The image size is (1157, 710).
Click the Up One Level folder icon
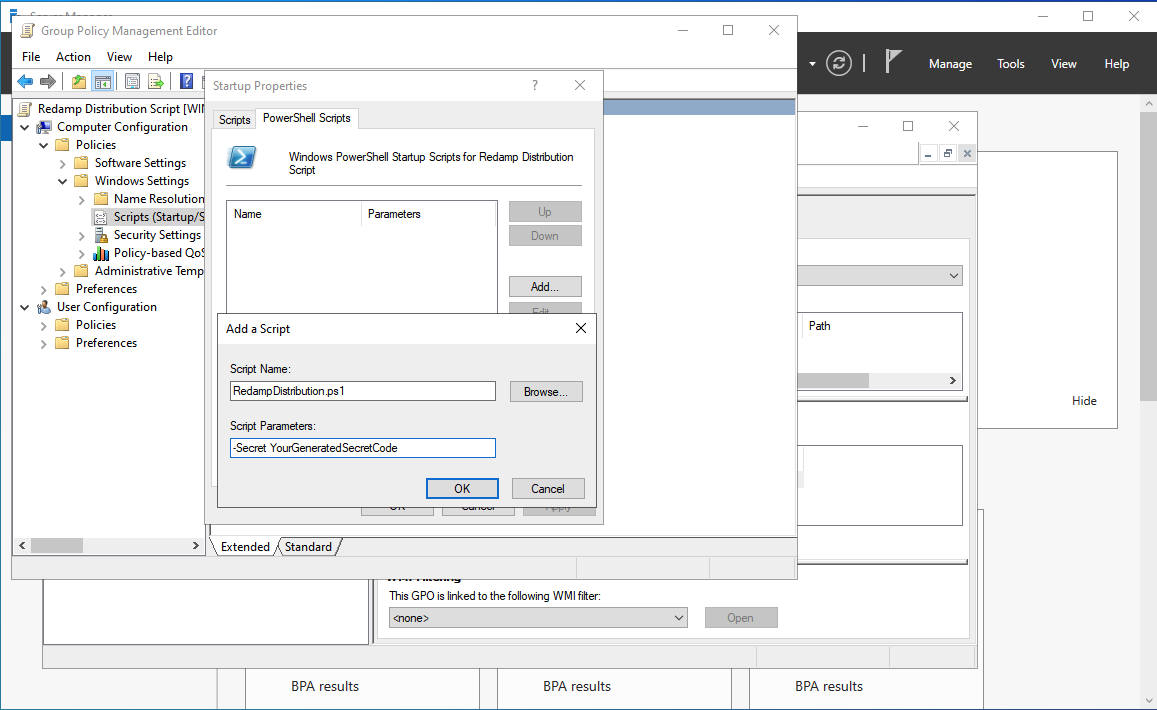79,82
